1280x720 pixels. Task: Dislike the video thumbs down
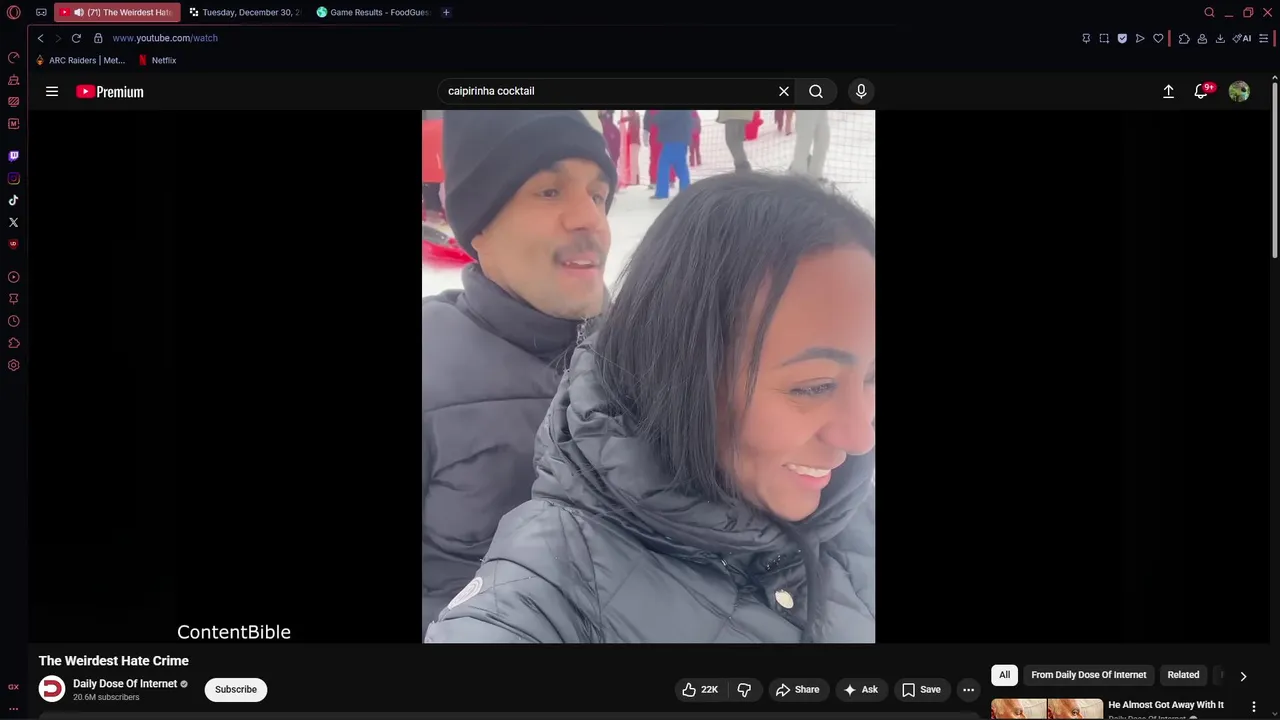[744, 689]
